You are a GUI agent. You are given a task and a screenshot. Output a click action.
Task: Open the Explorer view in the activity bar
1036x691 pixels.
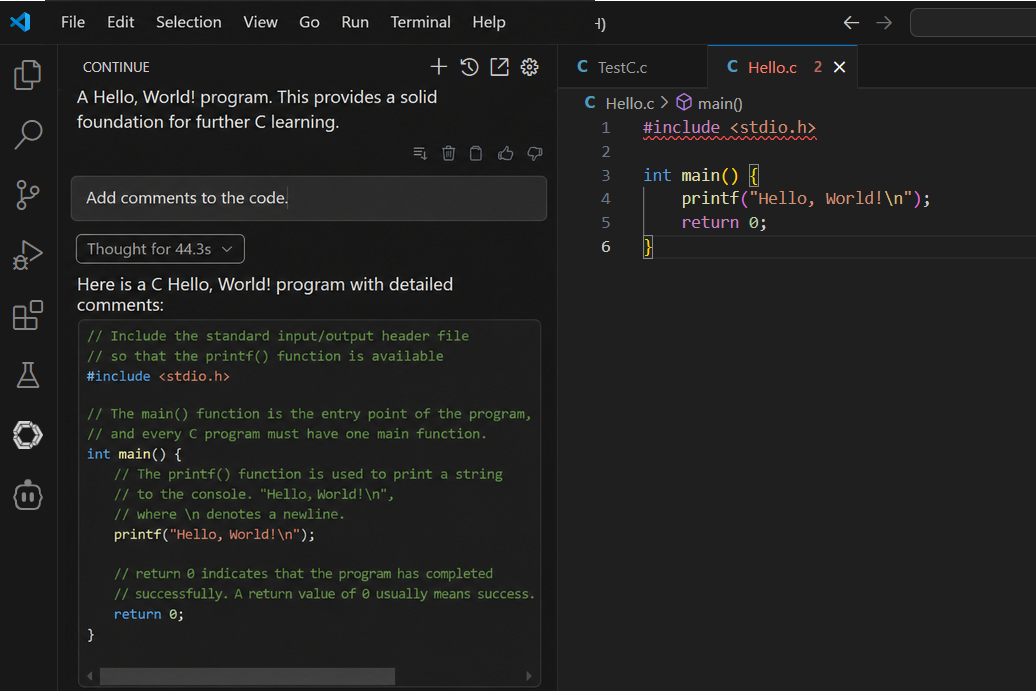click(x=28, y=74)
